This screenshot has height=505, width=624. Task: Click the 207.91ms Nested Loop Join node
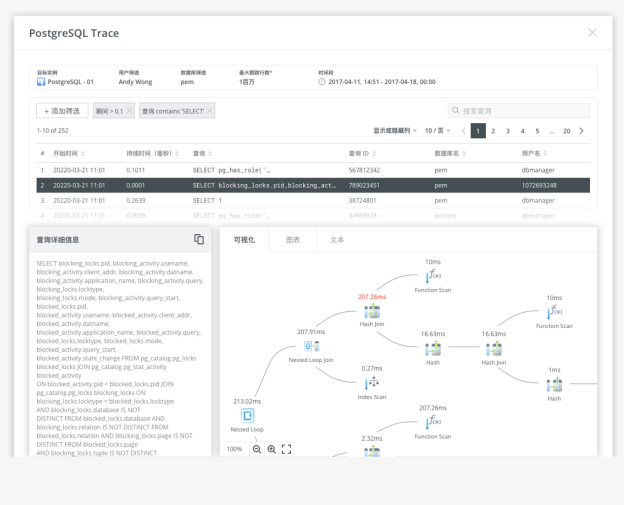coord(311,346)
